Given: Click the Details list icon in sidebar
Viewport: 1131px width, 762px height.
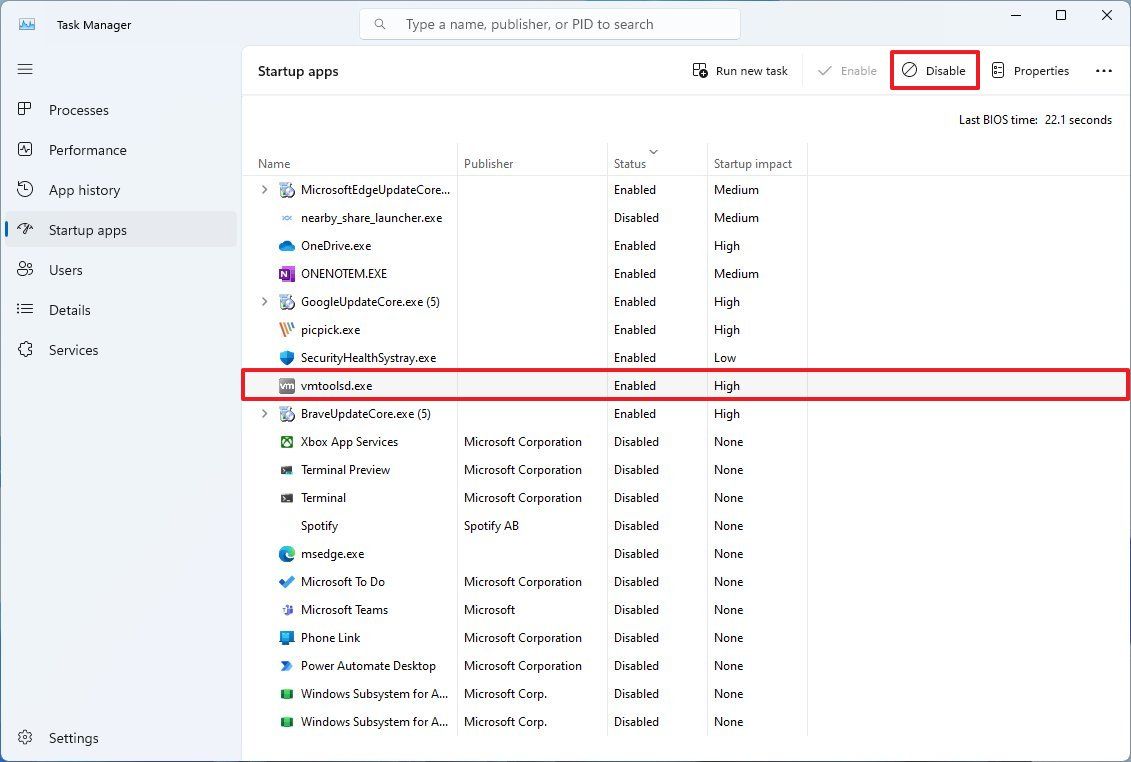Looking at the screenshot, I should coord(25,309).
